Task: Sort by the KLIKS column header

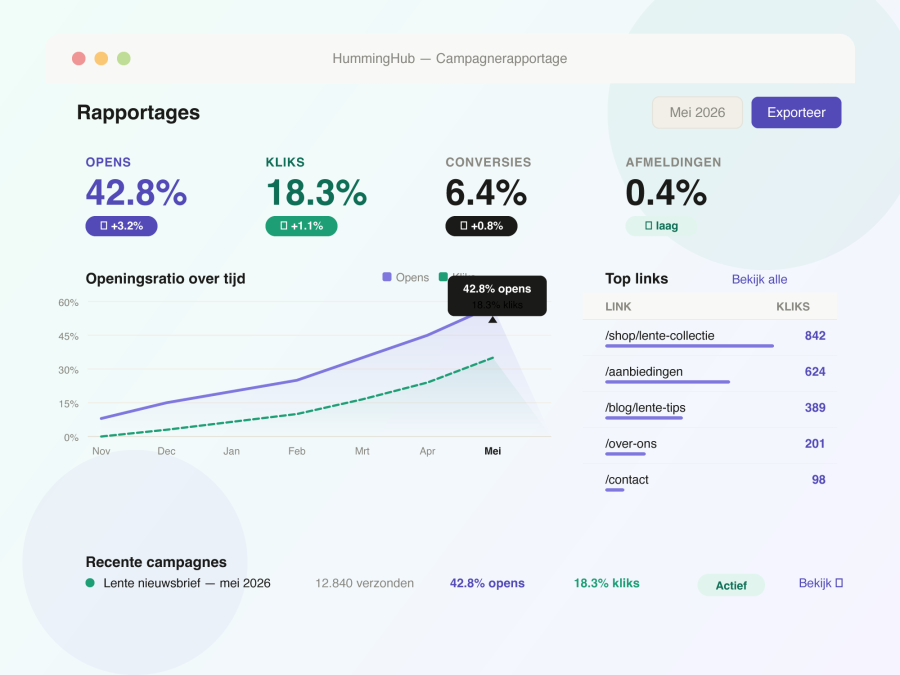Action: (x=793, y=307)
